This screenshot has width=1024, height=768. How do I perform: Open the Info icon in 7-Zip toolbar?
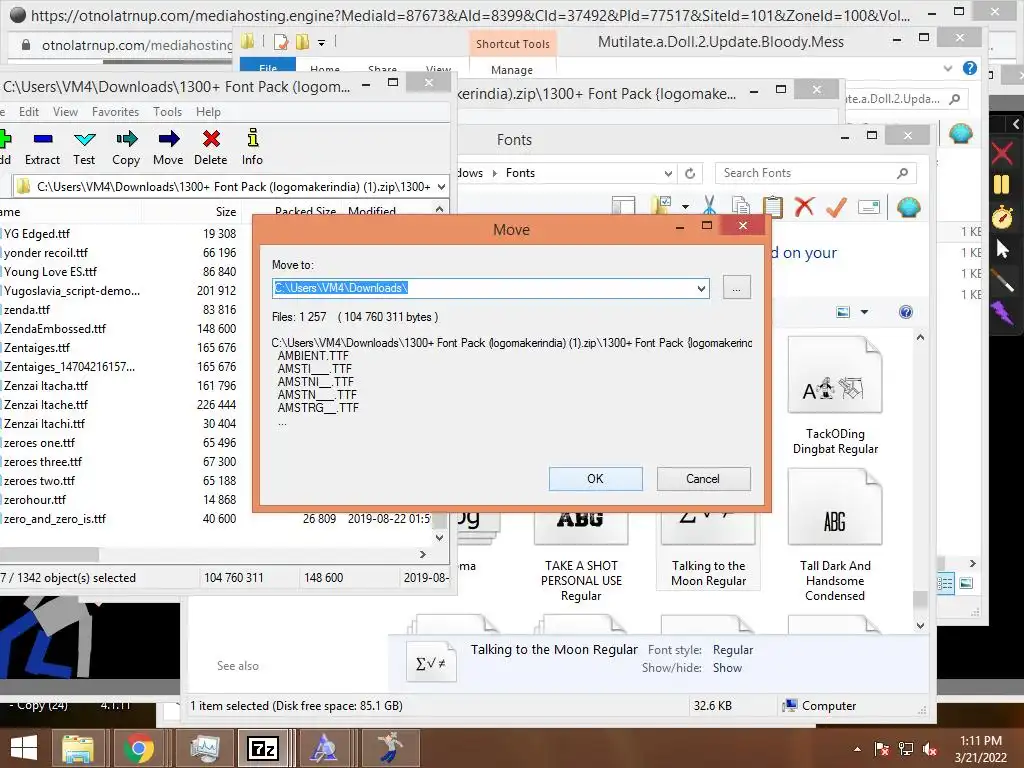pyautogui.click(x=253, y=138)
